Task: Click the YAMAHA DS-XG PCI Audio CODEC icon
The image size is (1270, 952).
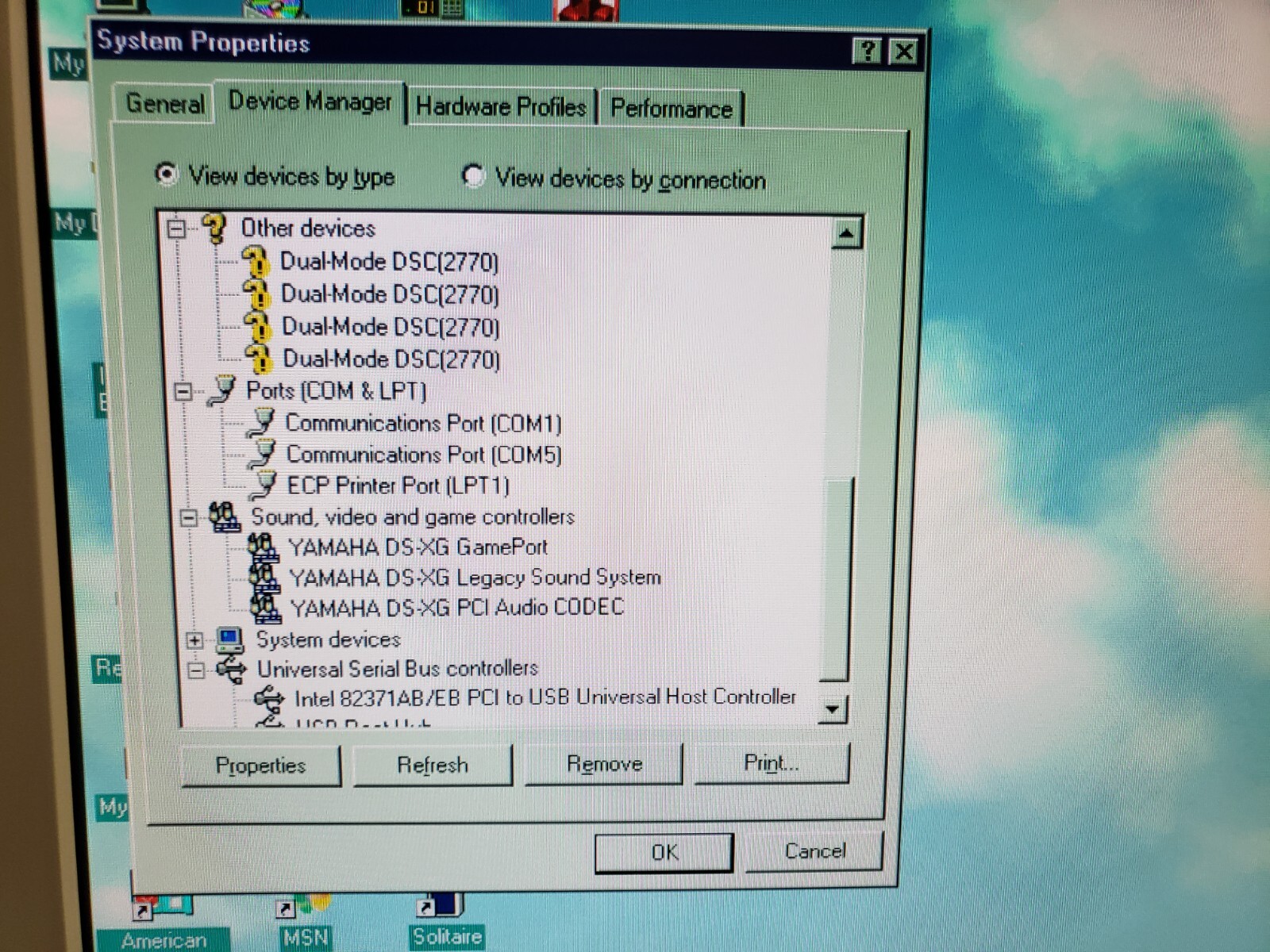Action: [x=266, y=608]
